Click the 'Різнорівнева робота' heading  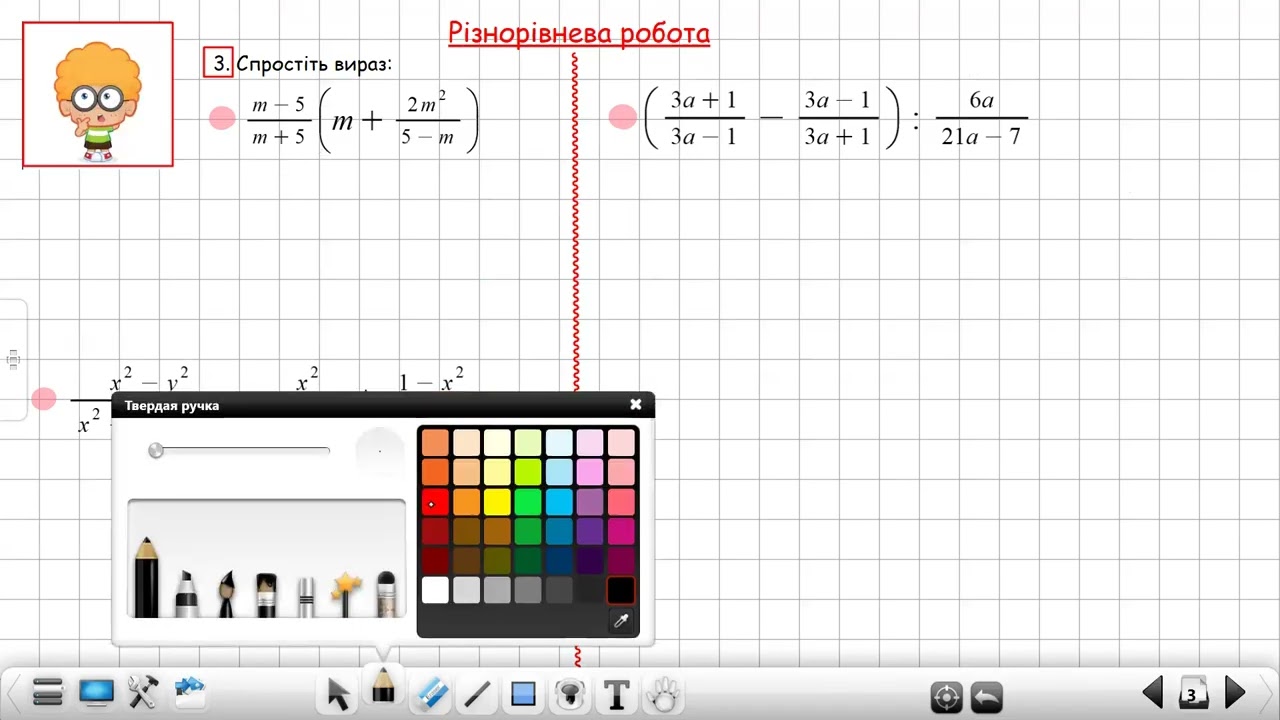[579, 33]
